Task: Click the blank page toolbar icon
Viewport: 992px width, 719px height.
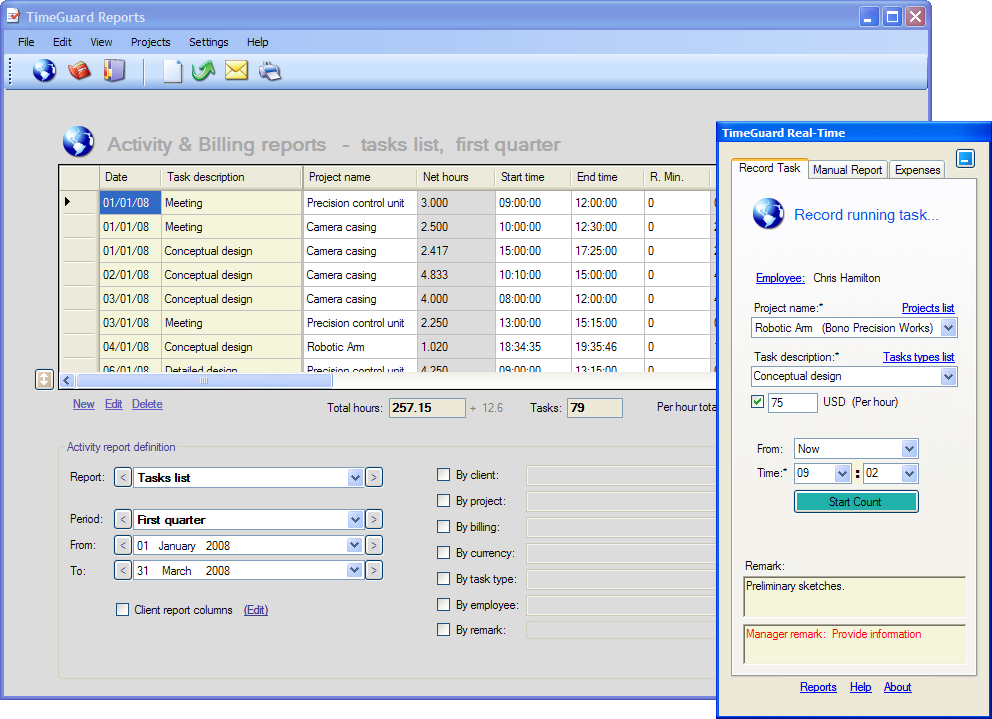Action: coord(172,71)
